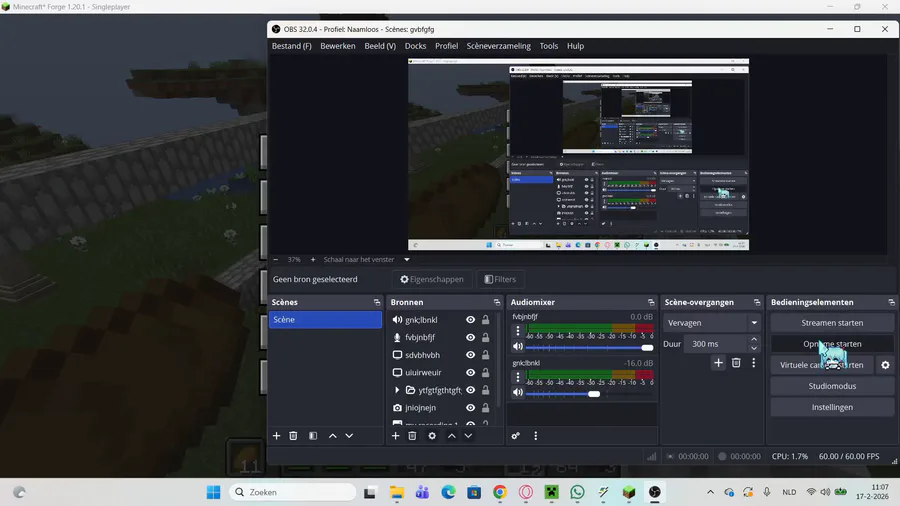Hide the fvbjnbfjf source eye icon
Screen dimensions: 900x506
pos(470,337)
